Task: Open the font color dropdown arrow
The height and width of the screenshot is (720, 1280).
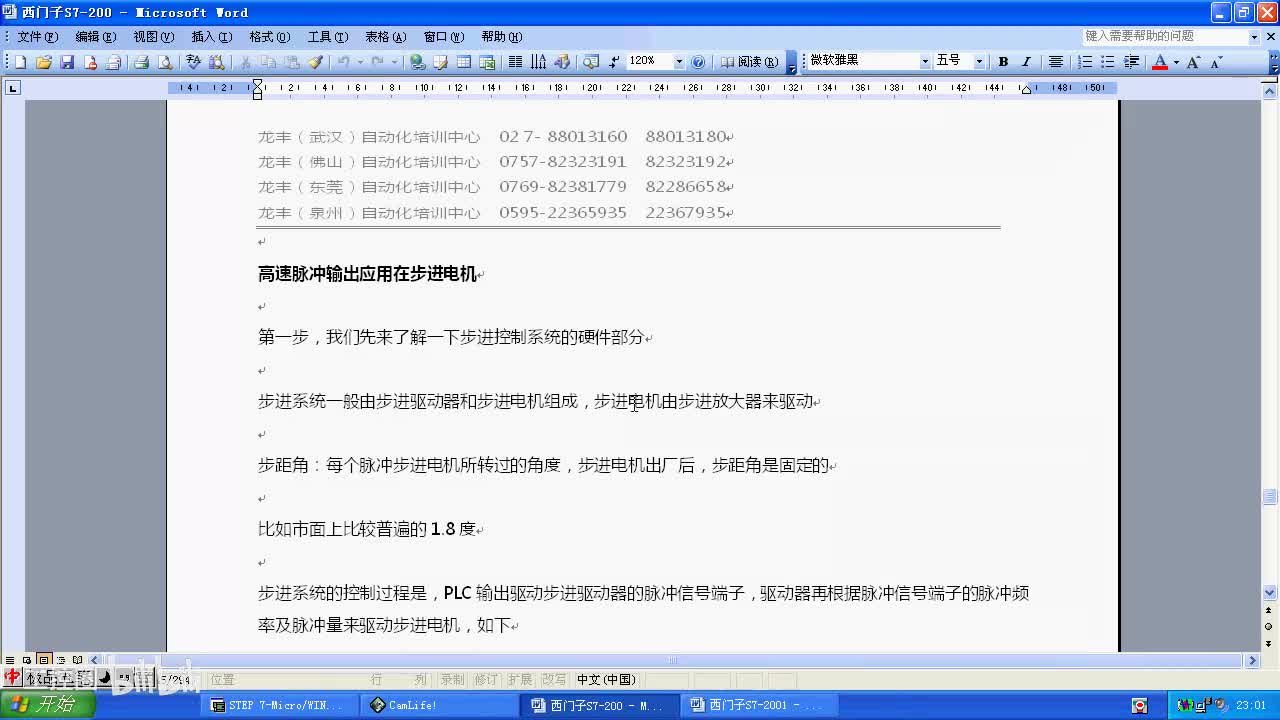Action: coord(1176,62)
